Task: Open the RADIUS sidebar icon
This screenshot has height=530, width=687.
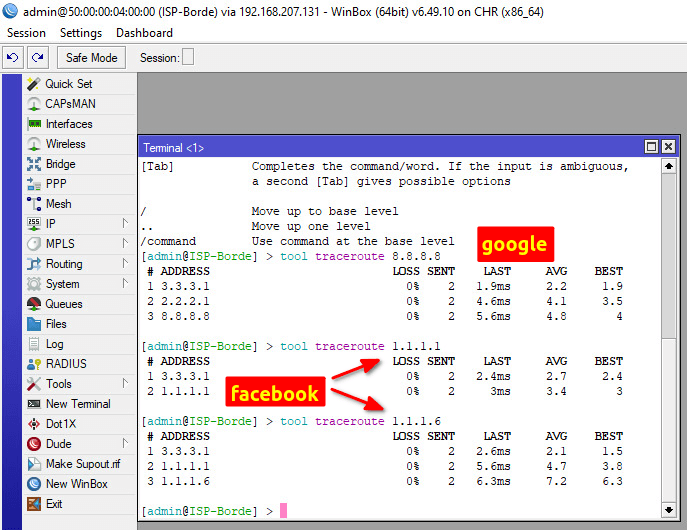Action: 34,364
